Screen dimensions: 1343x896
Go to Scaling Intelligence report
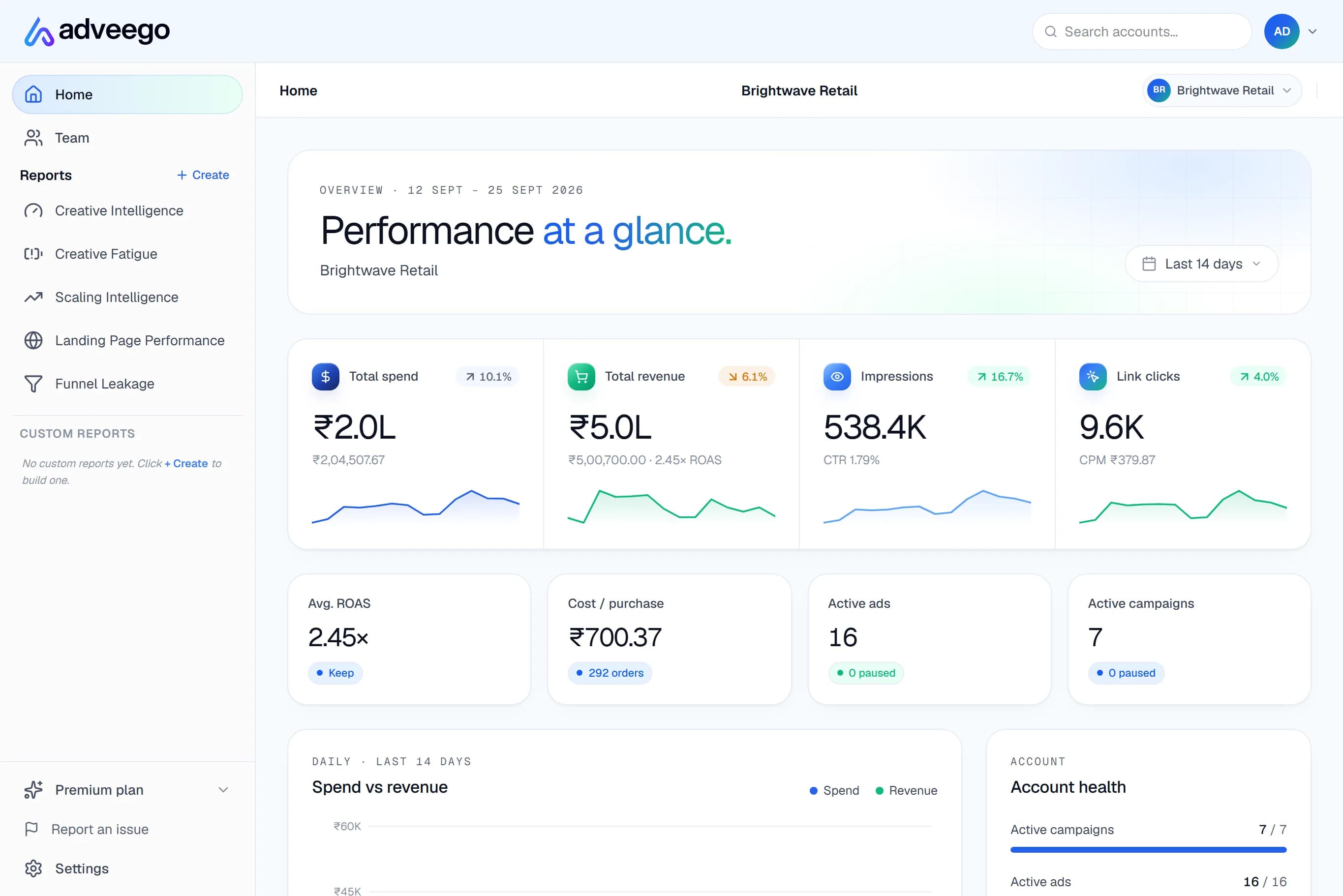[x=127, y=297]
